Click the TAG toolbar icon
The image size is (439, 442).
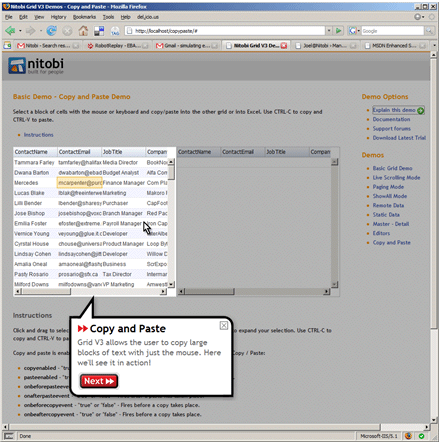(x=115, y=31)
